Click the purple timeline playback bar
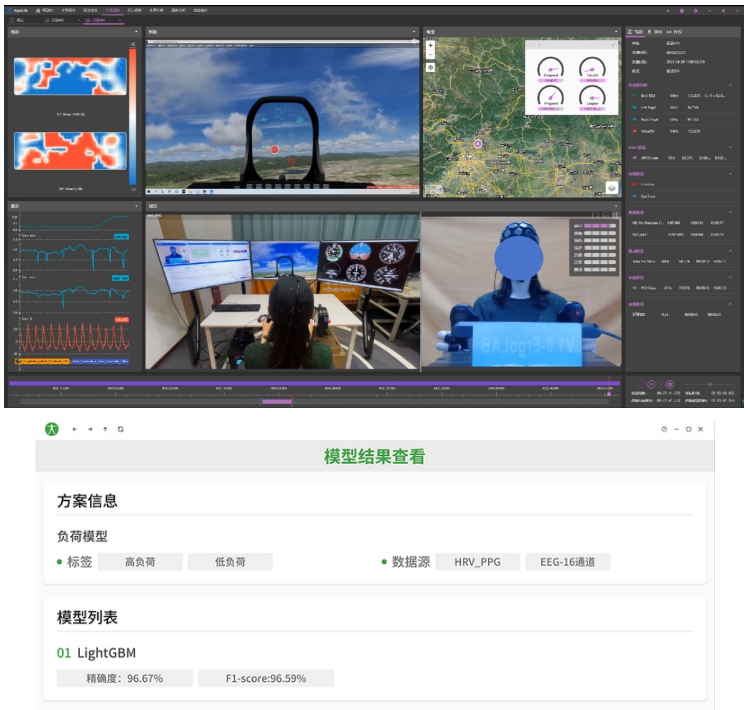The width and height of the screenshot is (745, 710). (x=310, y=381)
